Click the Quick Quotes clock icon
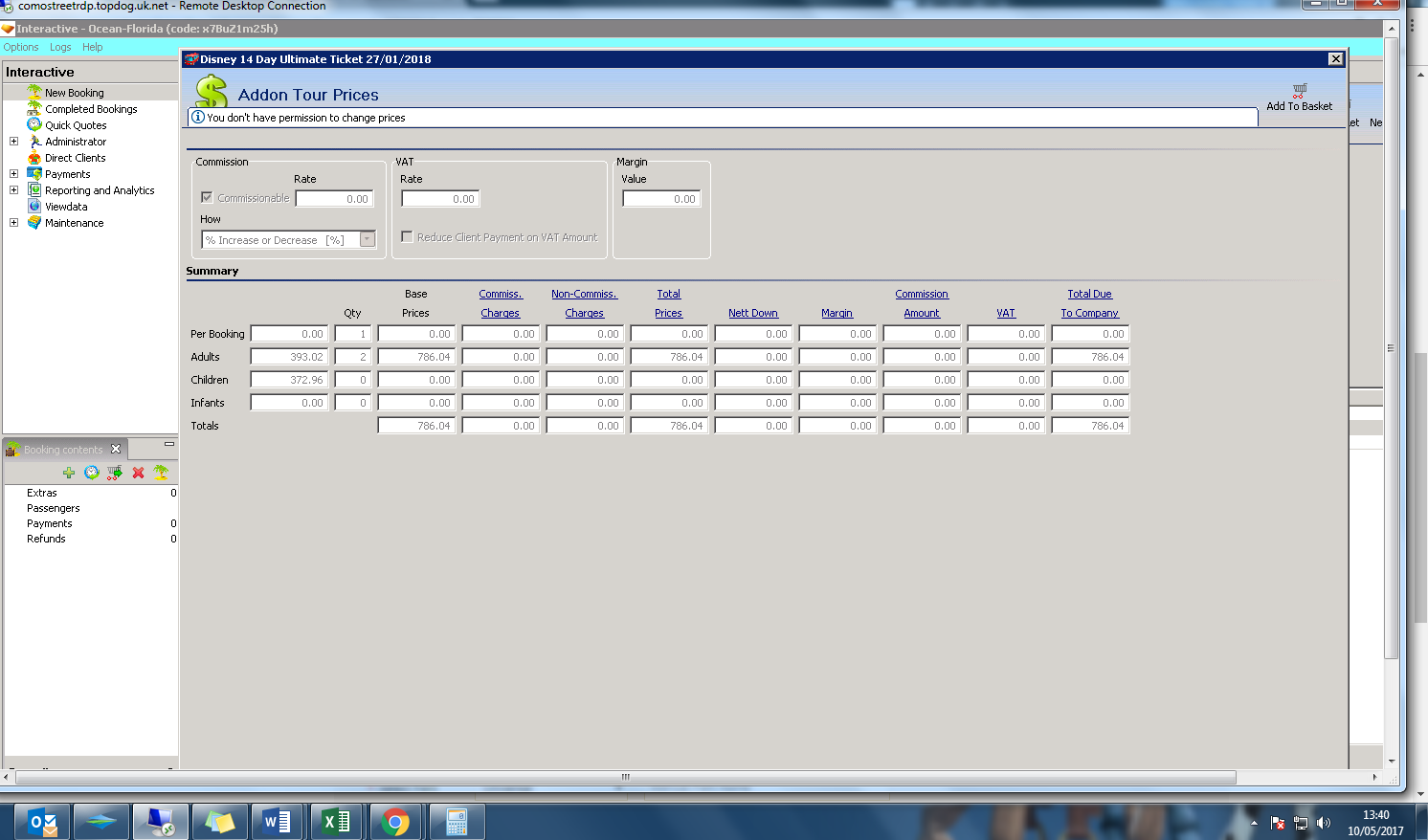This screenshot has width=1428, height=840. tap(34, 124)
